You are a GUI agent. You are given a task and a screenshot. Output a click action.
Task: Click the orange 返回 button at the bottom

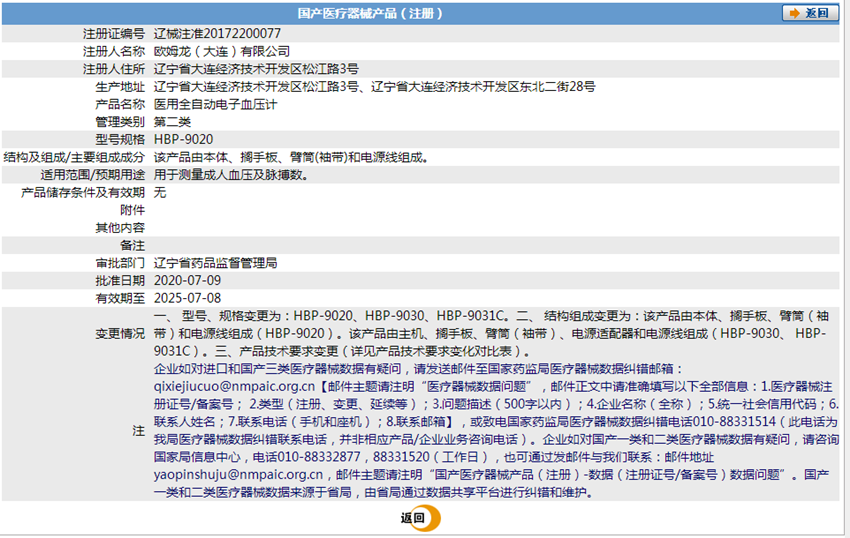coord(420,518)
